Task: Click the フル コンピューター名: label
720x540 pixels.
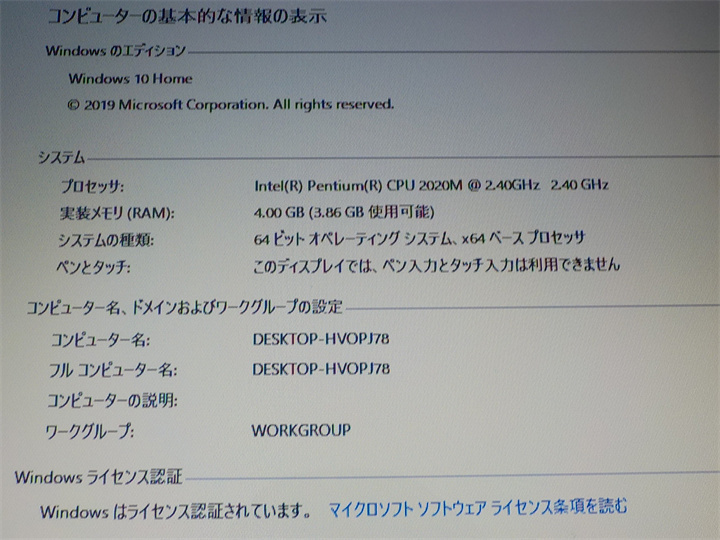Action: (113, 370)
